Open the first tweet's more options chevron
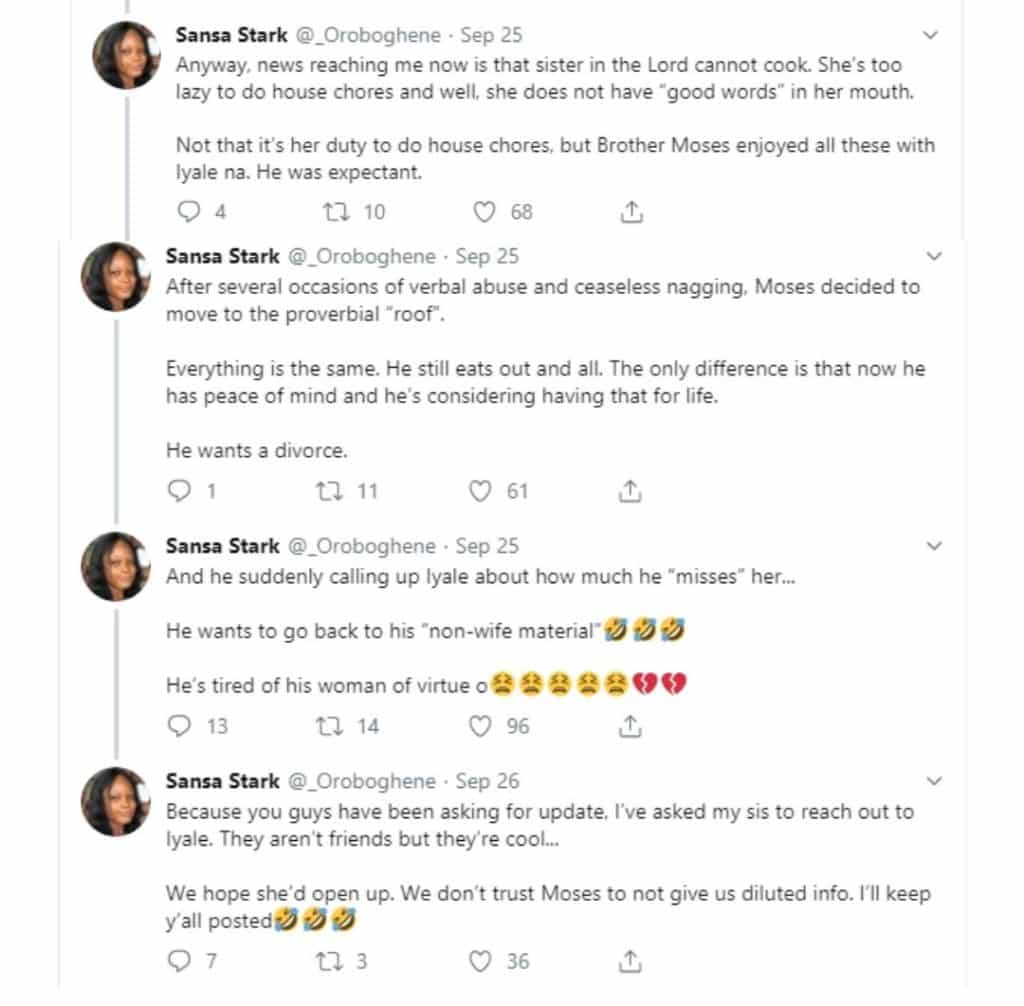 click(931, 35)
